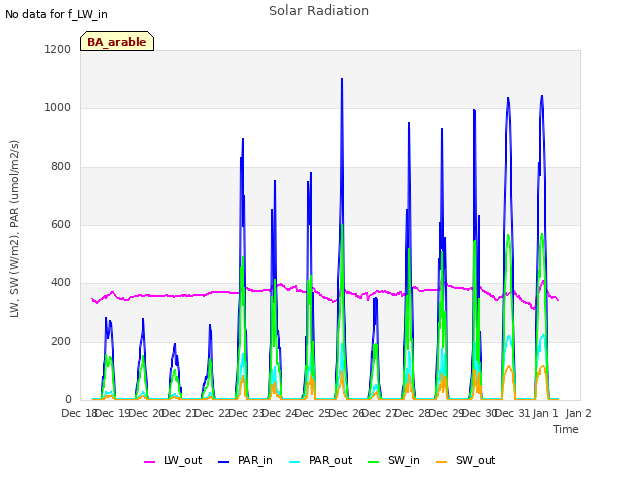Screen dimensions: 640x480
Task: Click the 400 y-axis tick label
Action: tap(61, 283)
